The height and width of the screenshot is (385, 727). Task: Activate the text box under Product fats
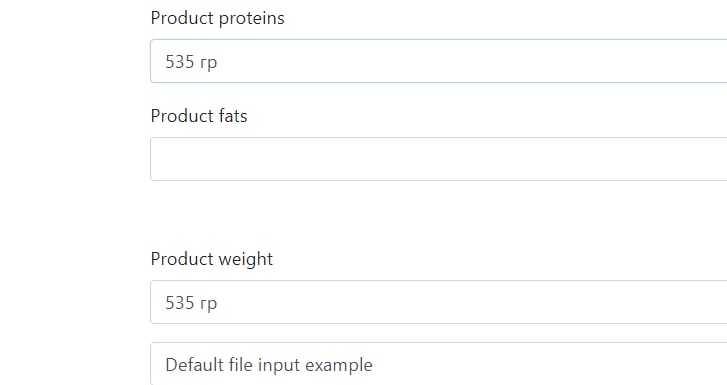(x=439, y=159)
